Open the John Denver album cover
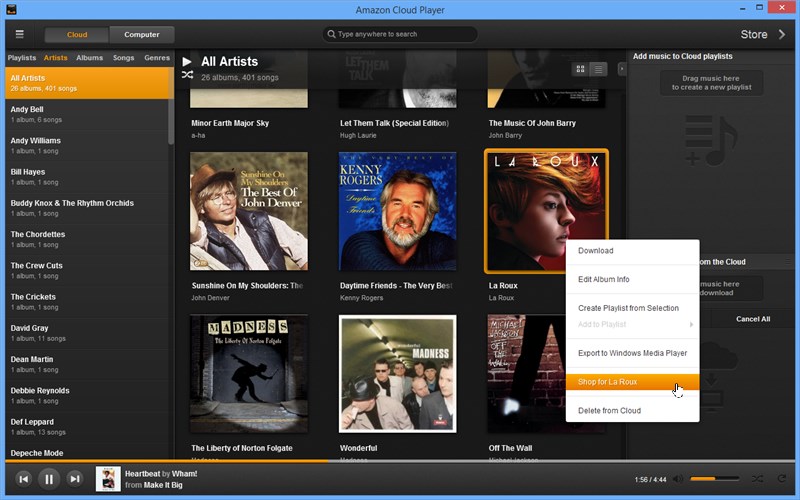The width and height of the screenshot is (800, 500). coord(249,211)
